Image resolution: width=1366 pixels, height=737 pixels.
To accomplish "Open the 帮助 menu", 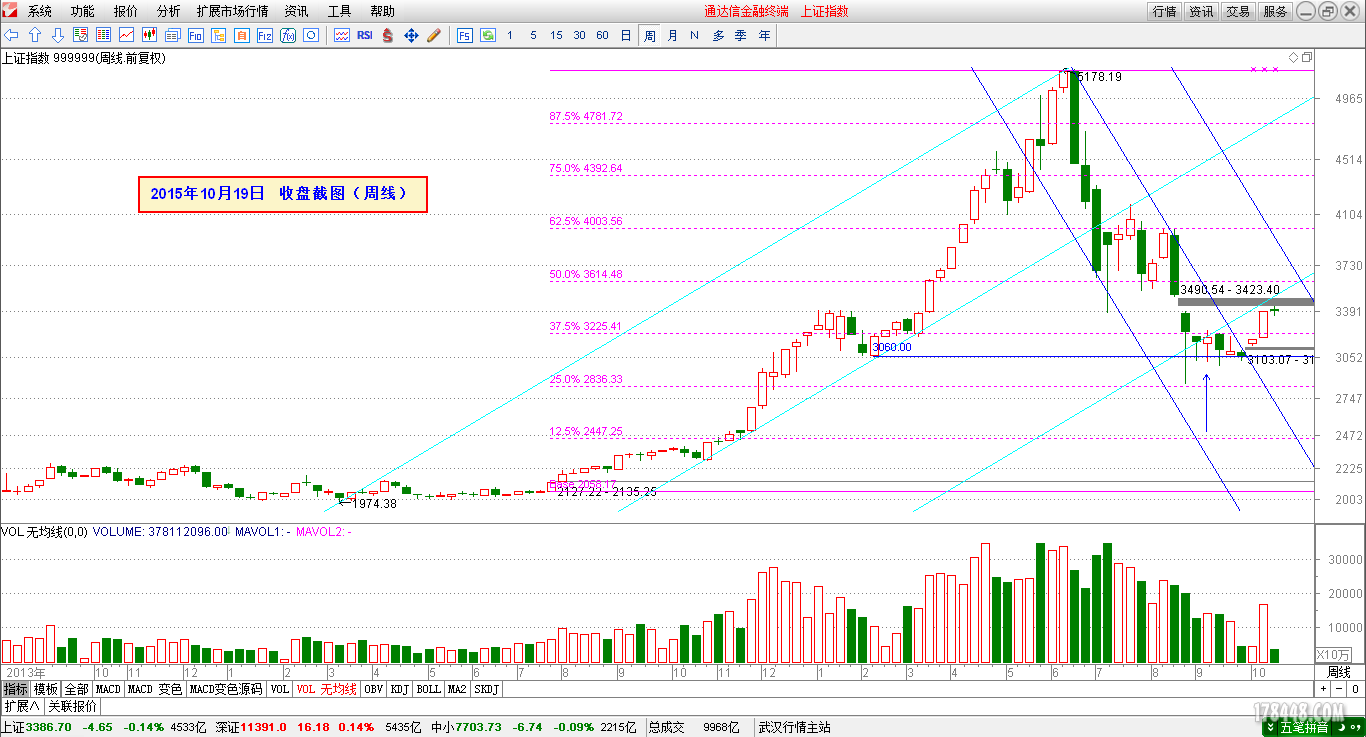I will (382, 11).
